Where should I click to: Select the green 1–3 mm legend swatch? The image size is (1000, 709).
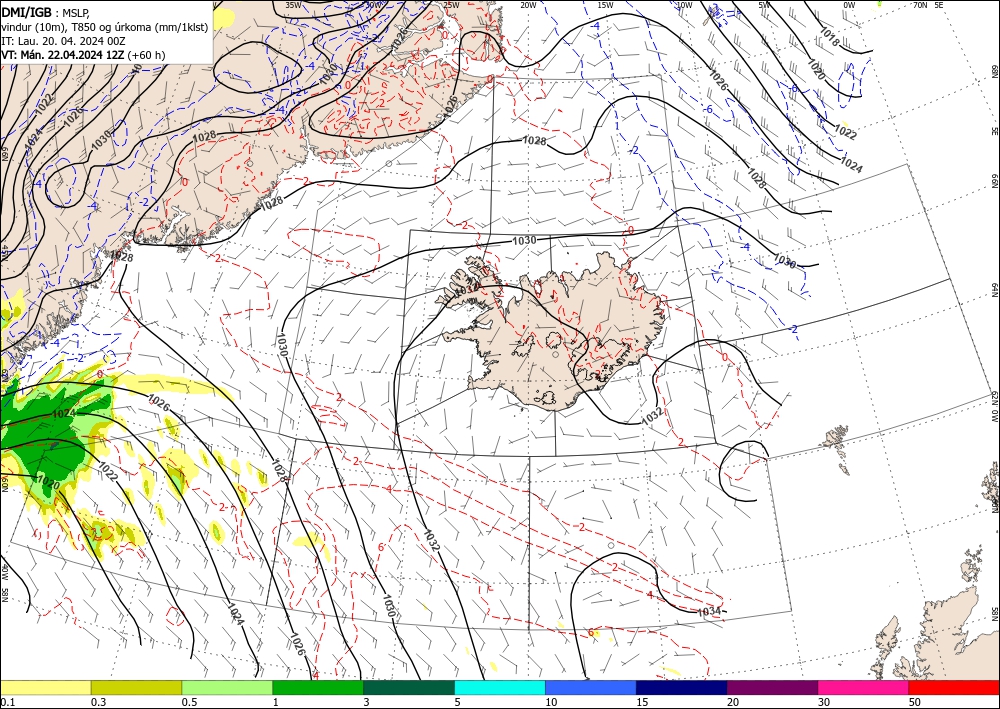(x=318, y=687)
